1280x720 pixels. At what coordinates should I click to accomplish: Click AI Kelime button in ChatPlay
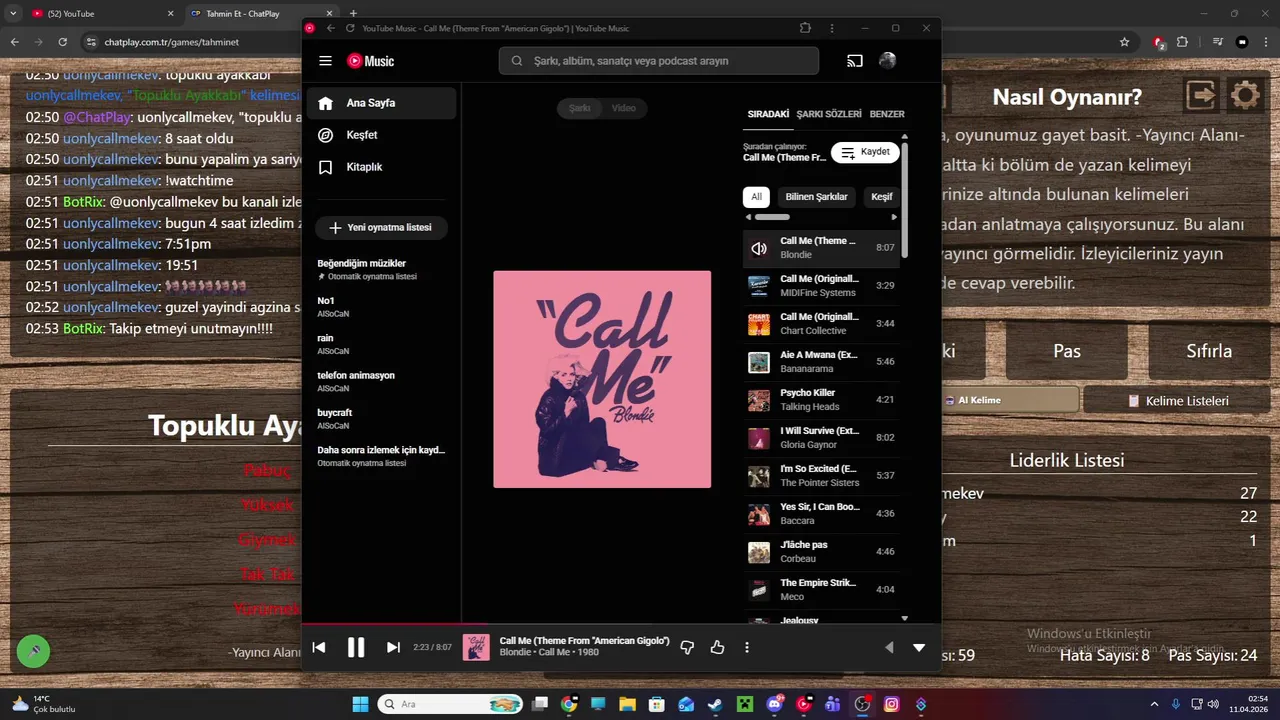(x=1010, y=400)
